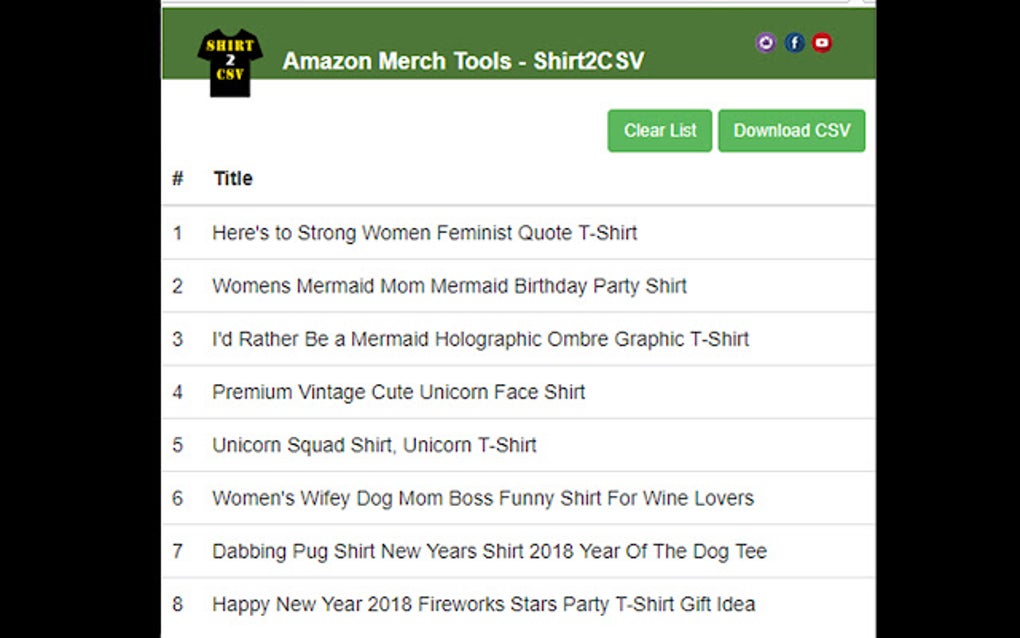Click I'd Rather Be a Mermaid title

click(x=480, y=339)
